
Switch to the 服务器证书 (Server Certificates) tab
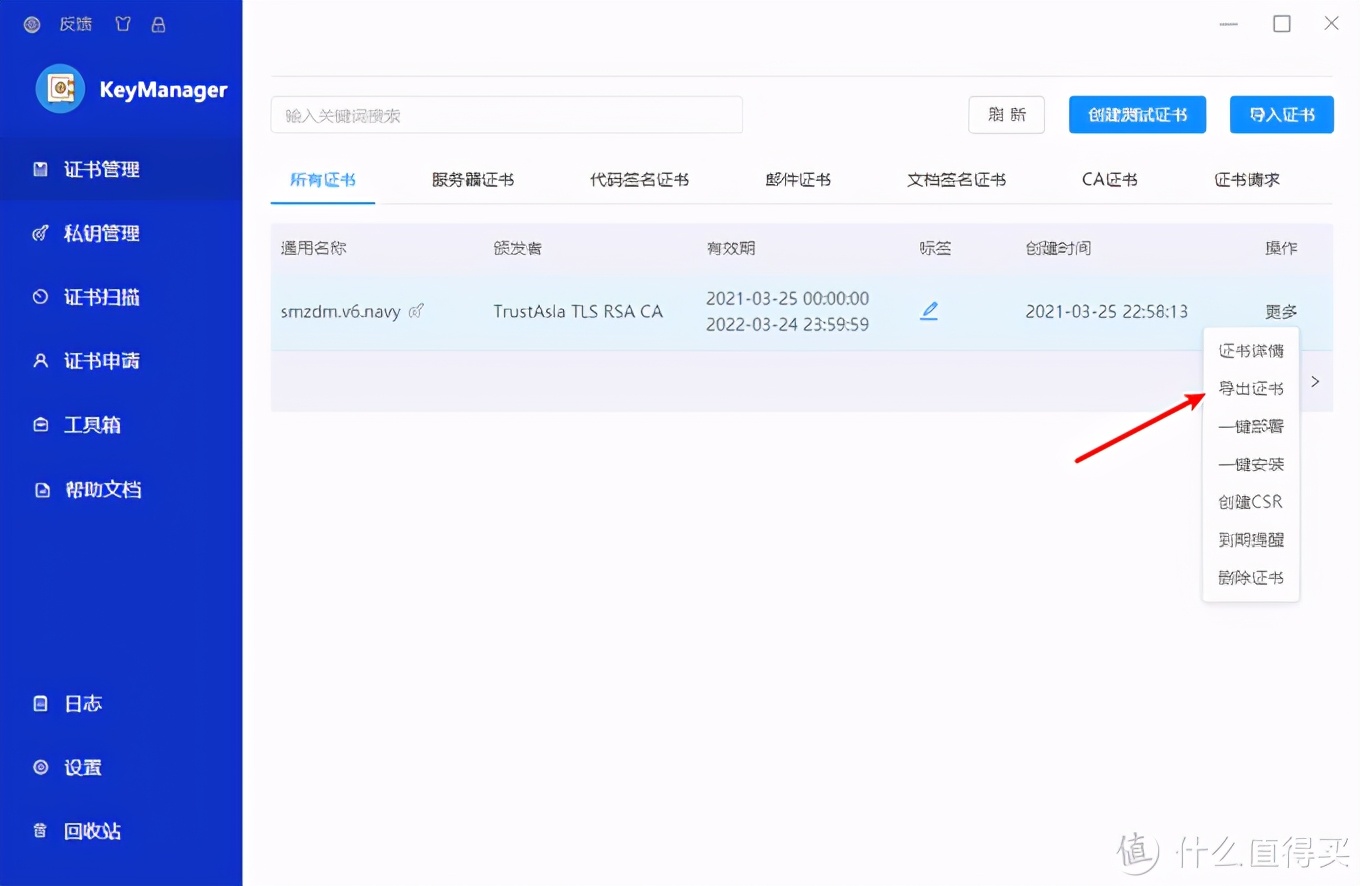pos(473,179)
